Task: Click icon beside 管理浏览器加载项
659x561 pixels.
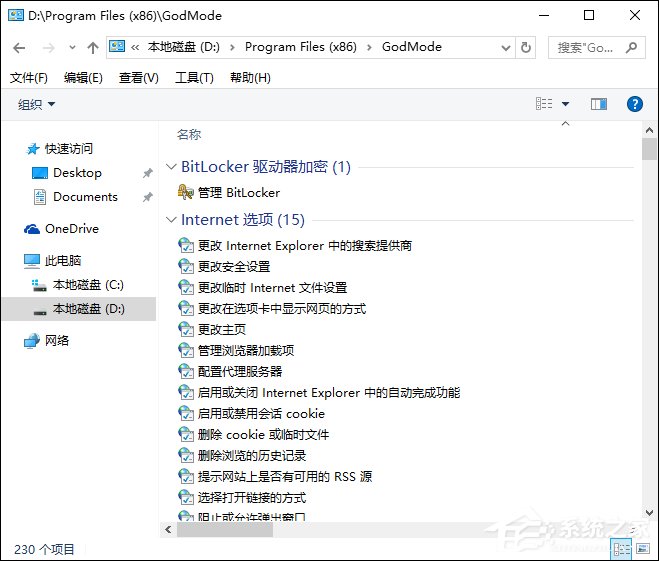Action: 185,350
